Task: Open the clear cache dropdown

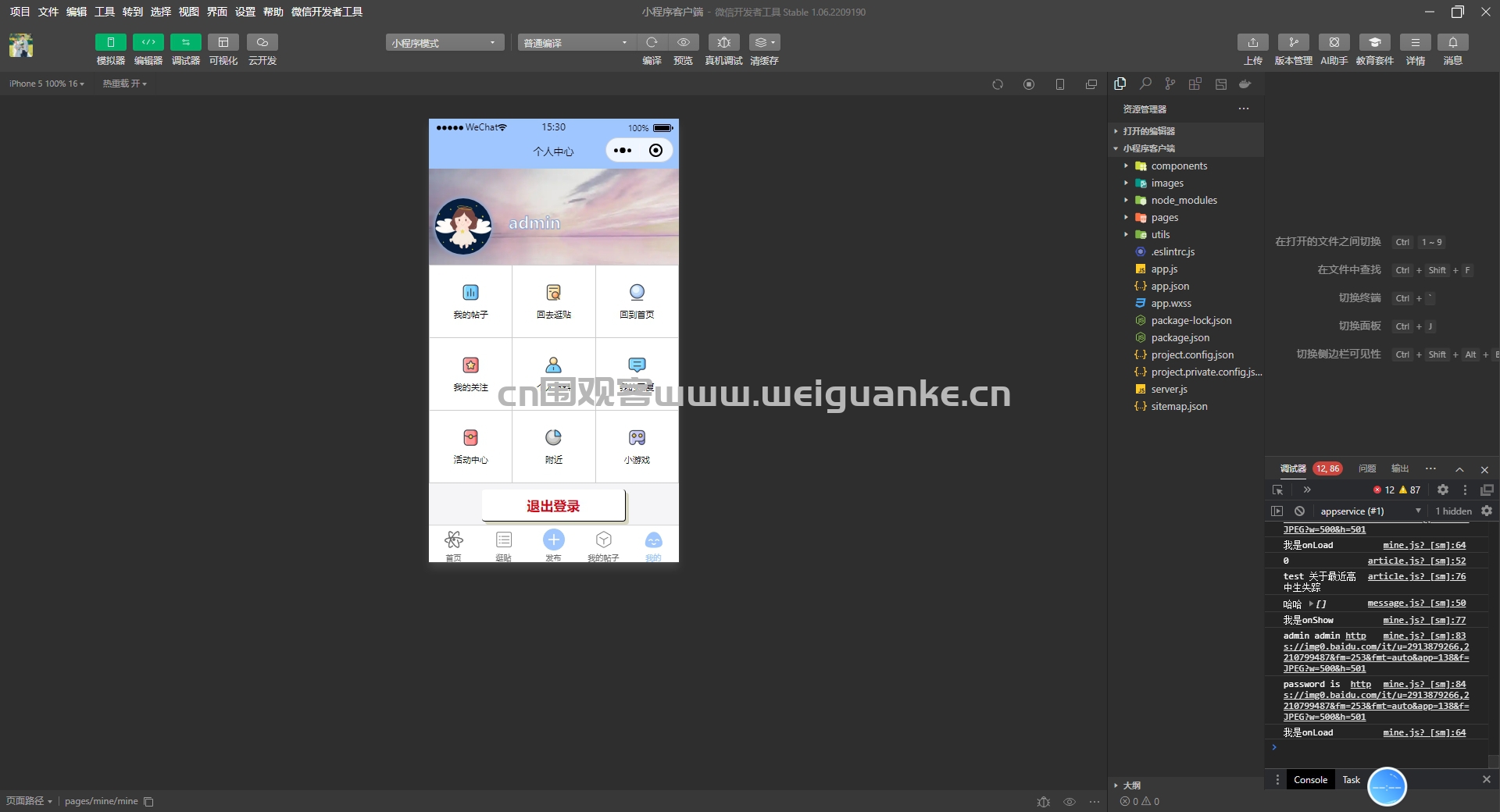Action: [x=764, y=42]
